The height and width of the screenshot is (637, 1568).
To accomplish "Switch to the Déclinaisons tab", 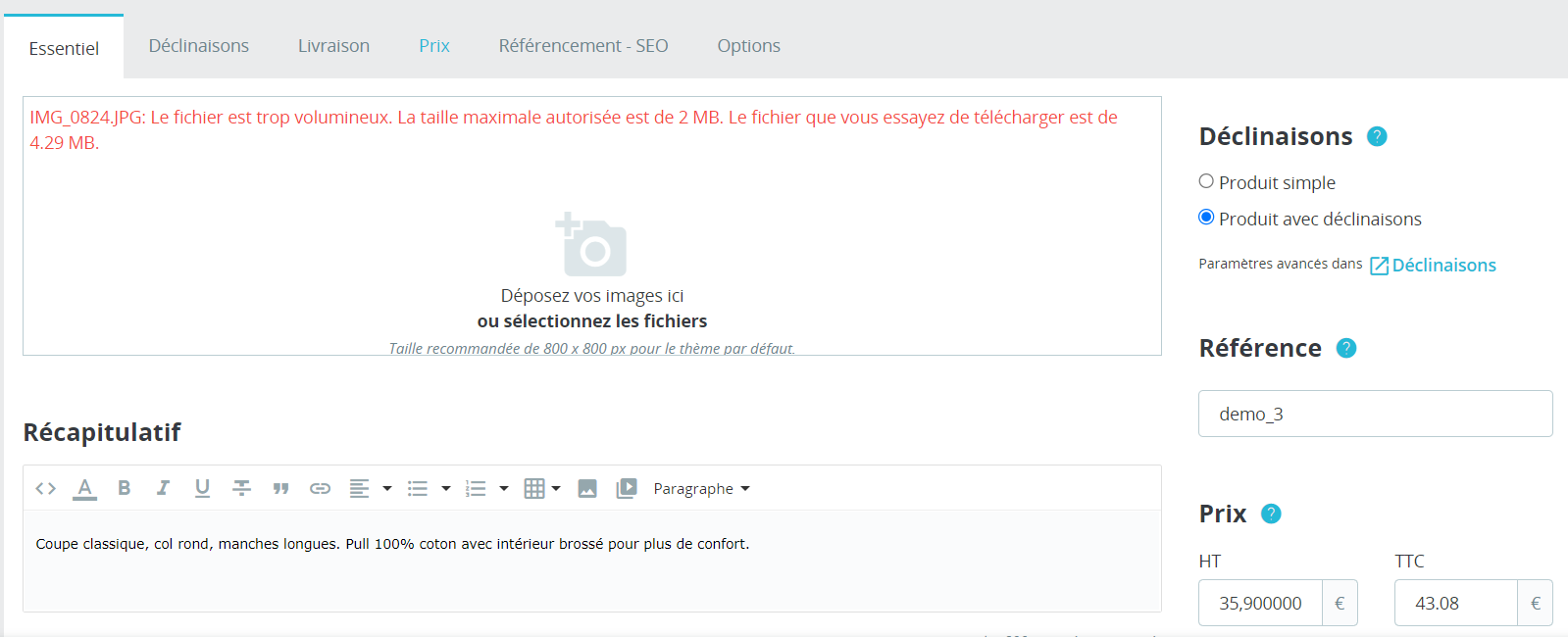I will click(199, 46).
